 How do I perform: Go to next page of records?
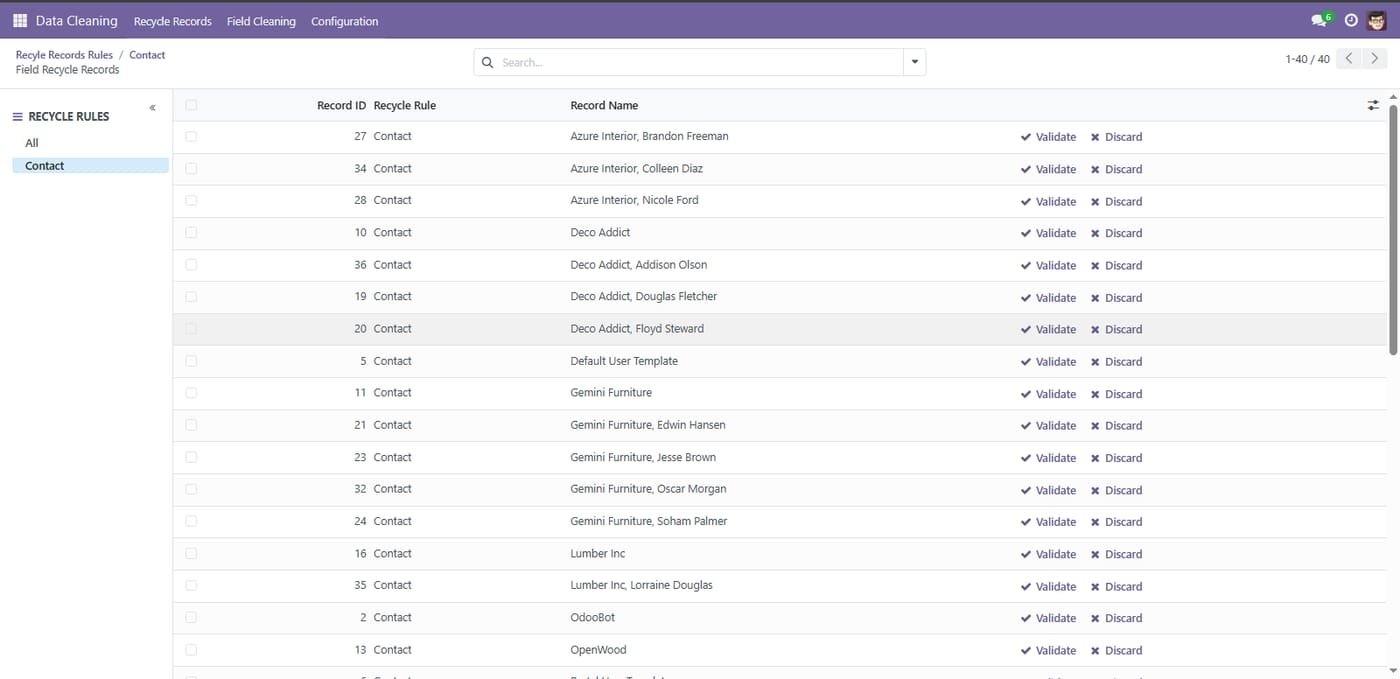coord(1375,59)
